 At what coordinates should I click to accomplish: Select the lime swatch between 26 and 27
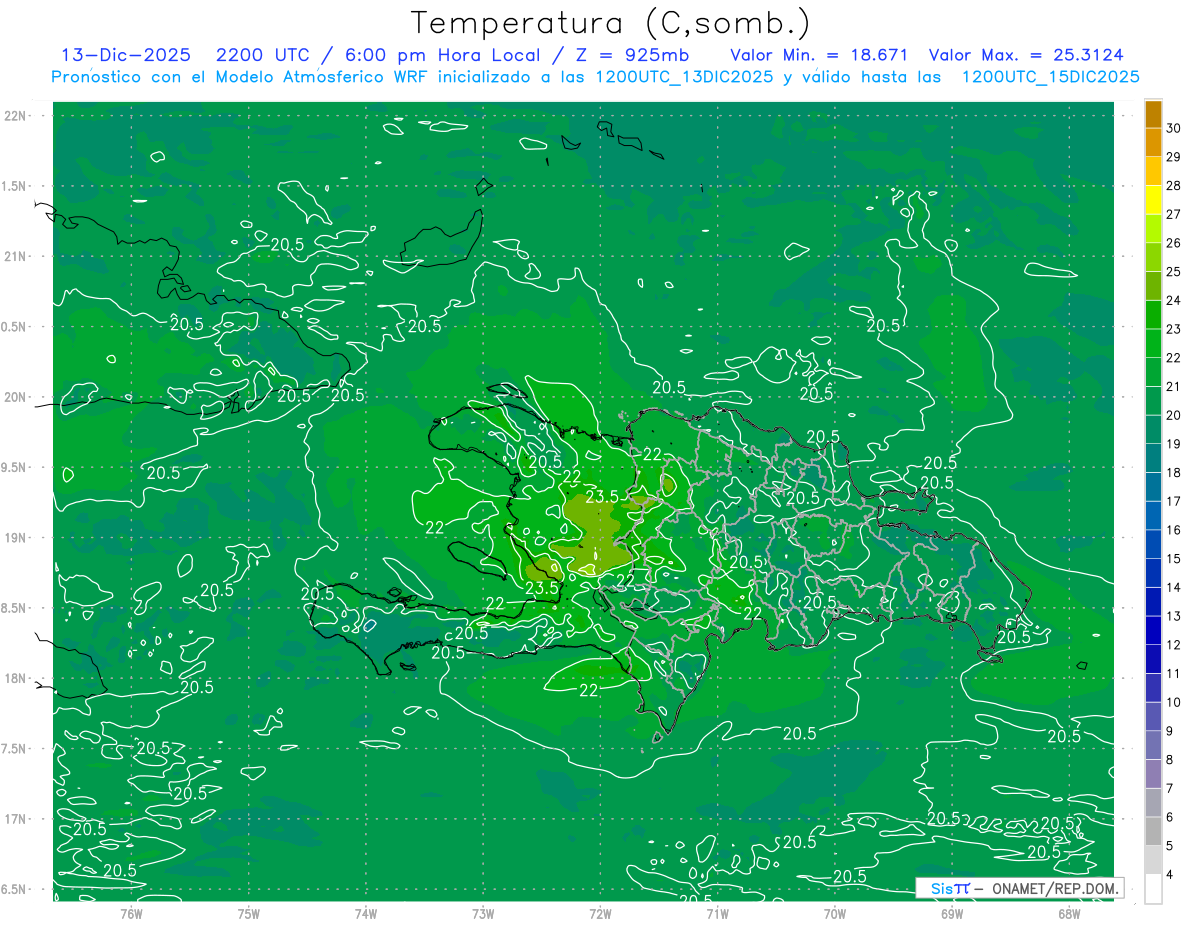[1153, 228]
